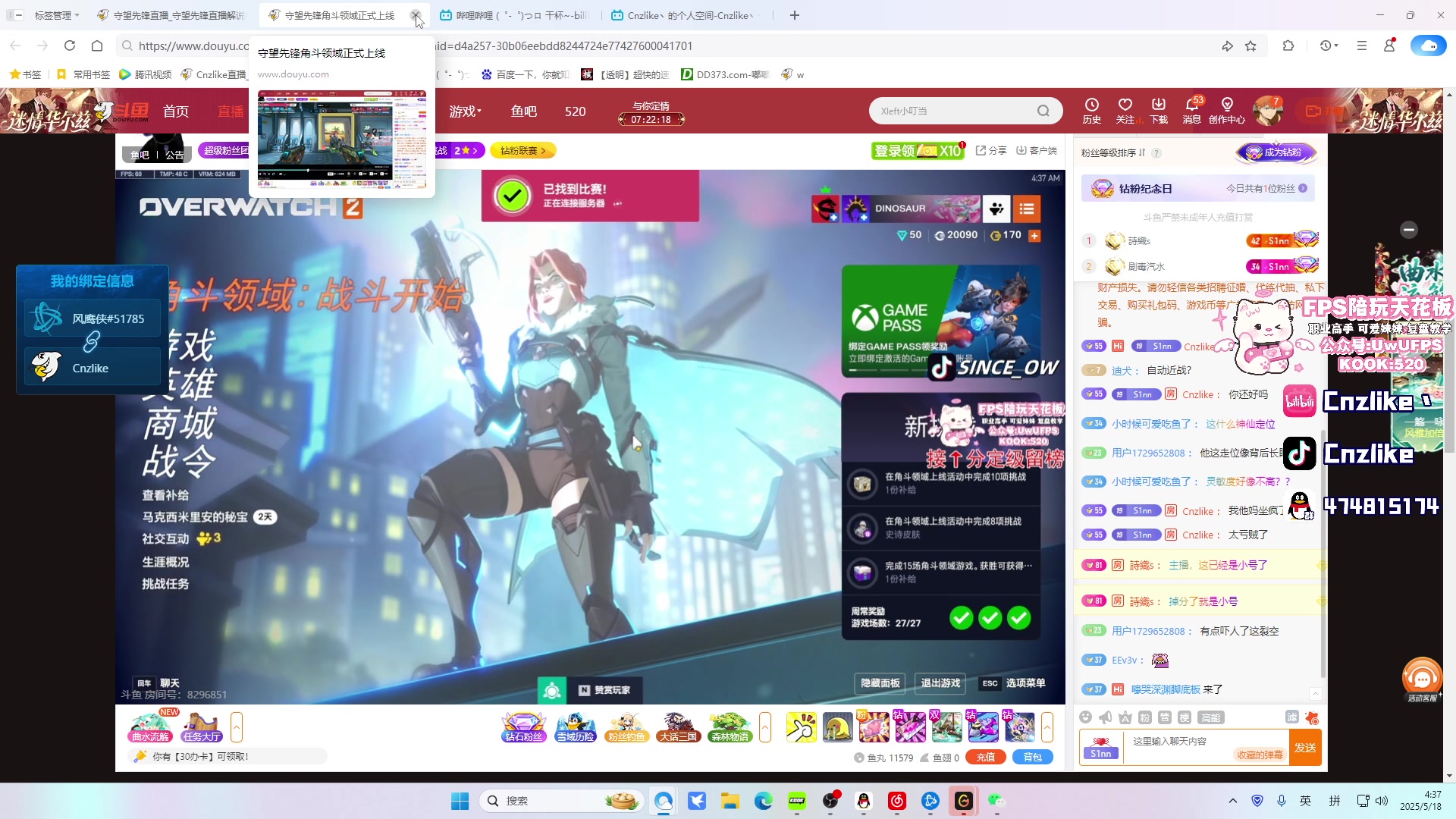Open the emoji picker in chat toolbar

point(1086,717)
